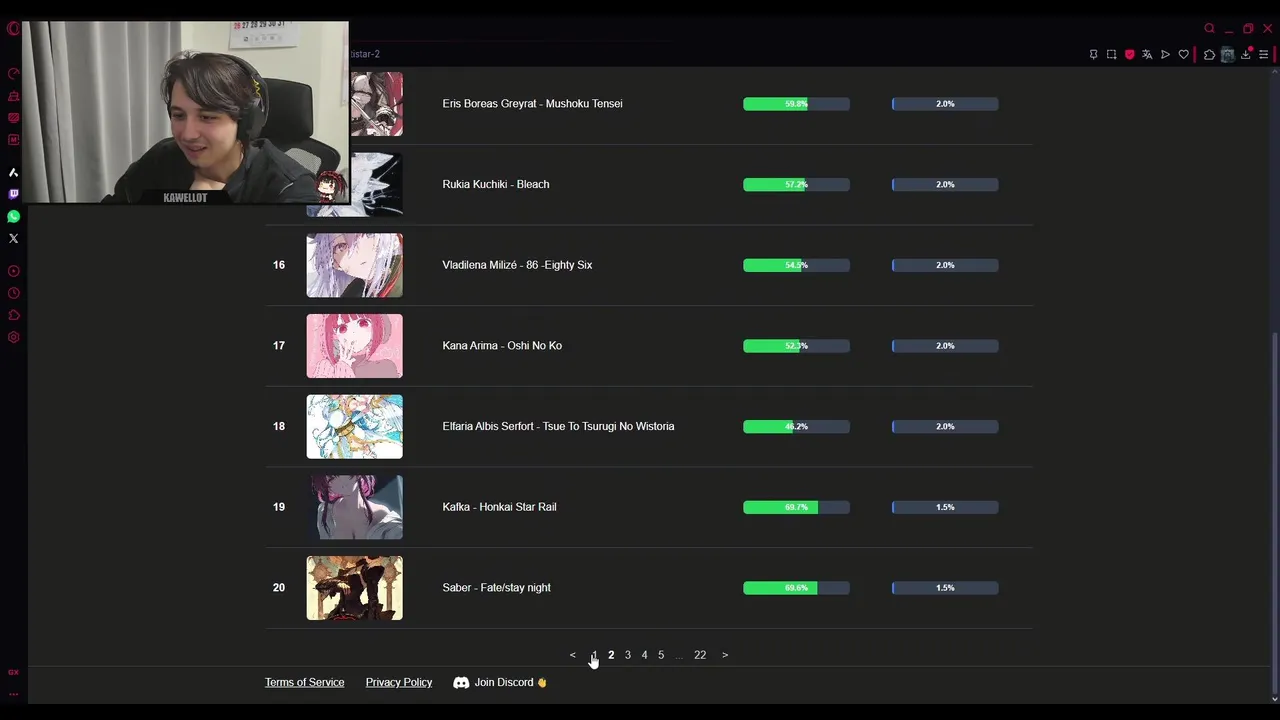Screen dimensions: 1280x720
Task: Open the X (Twitter) sidebar panel
Action: click(13, 238)
